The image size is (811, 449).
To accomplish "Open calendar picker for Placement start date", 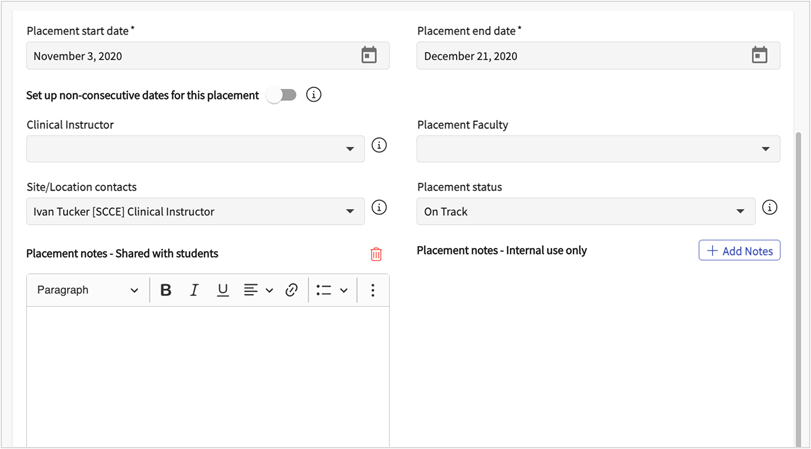I will [x=368, y=56].
